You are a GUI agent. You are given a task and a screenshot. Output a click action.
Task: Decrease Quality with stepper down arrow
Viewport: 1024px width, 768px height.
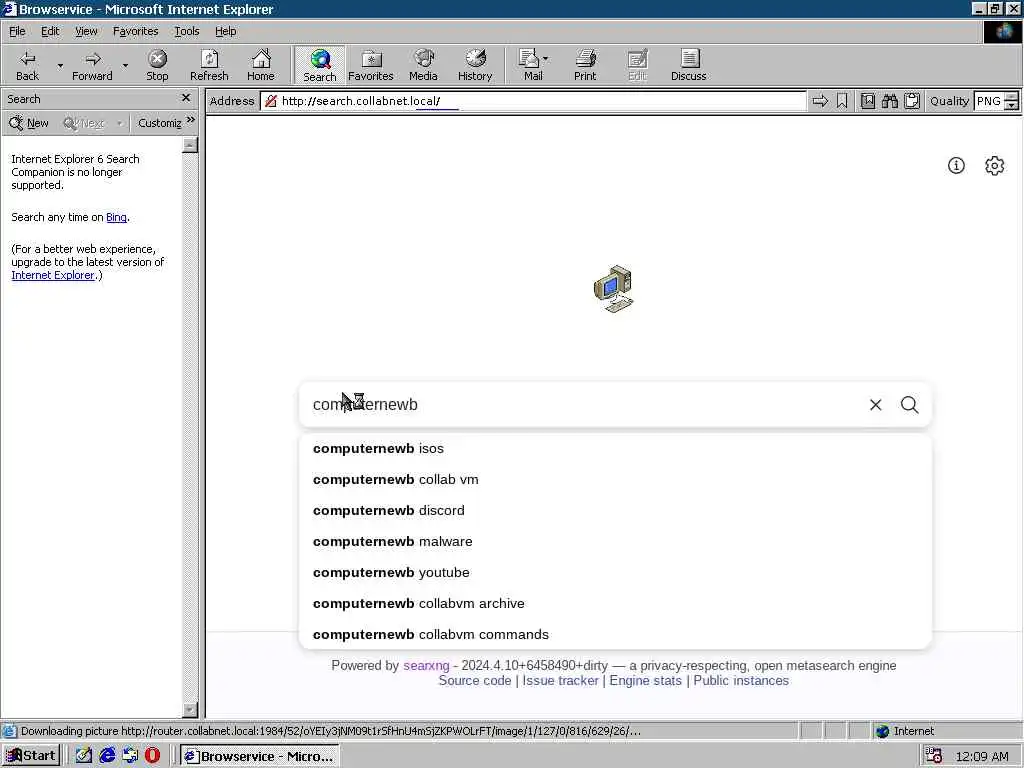tap(1012, 106)
